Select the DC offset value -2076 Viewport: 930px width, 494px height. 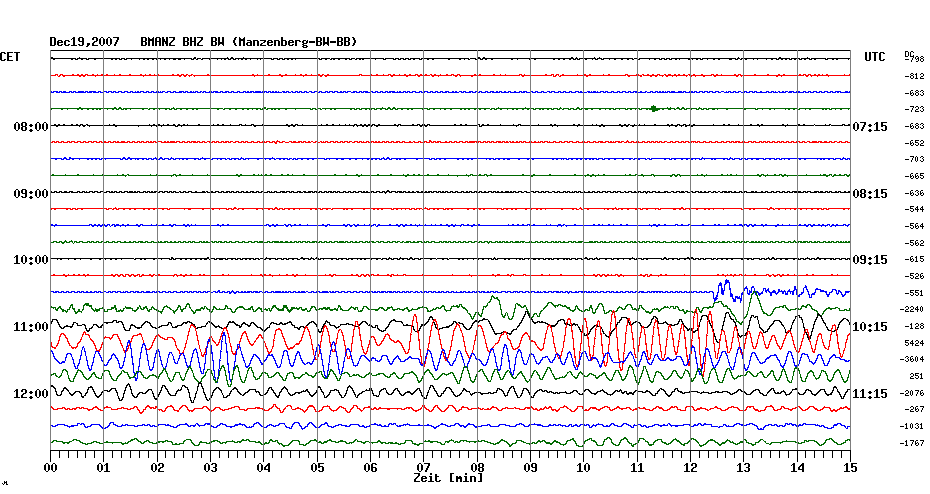912,394
